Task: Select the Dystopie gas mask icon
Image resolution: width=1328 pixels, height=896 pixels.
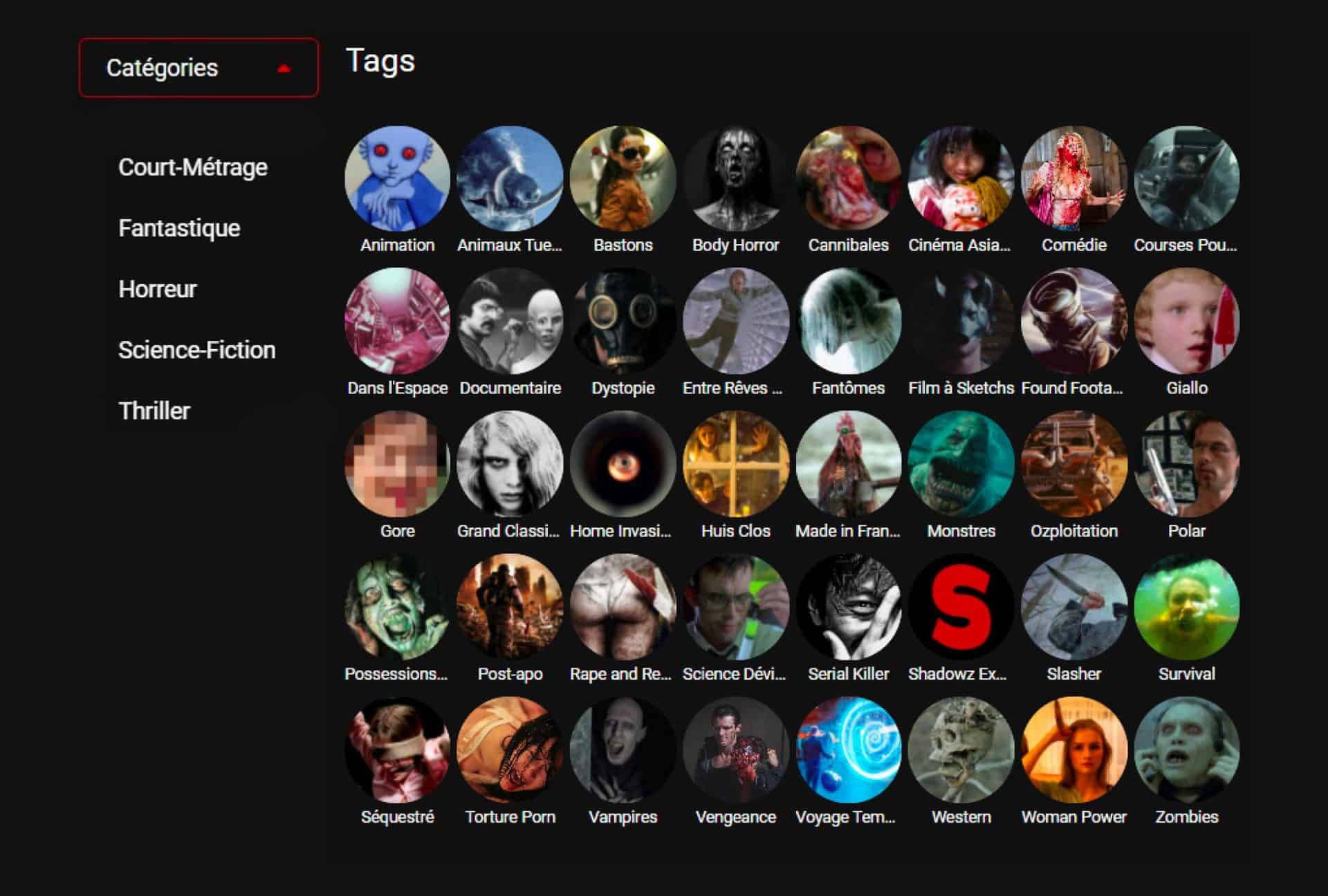Action: (622, 321)
